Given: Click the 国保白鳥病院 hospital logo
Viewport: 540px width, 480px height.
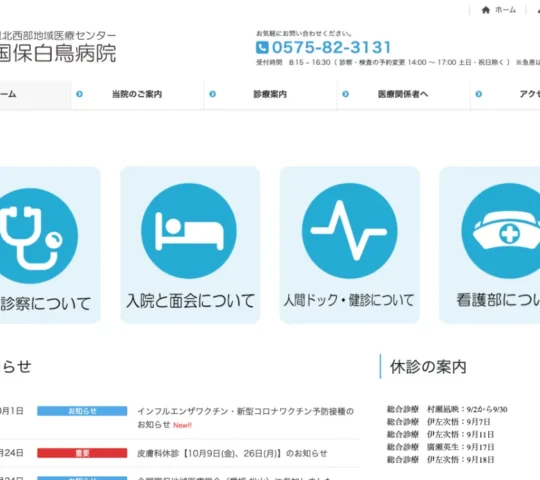Looking at the screenshot, I should (x=58, y=53).
